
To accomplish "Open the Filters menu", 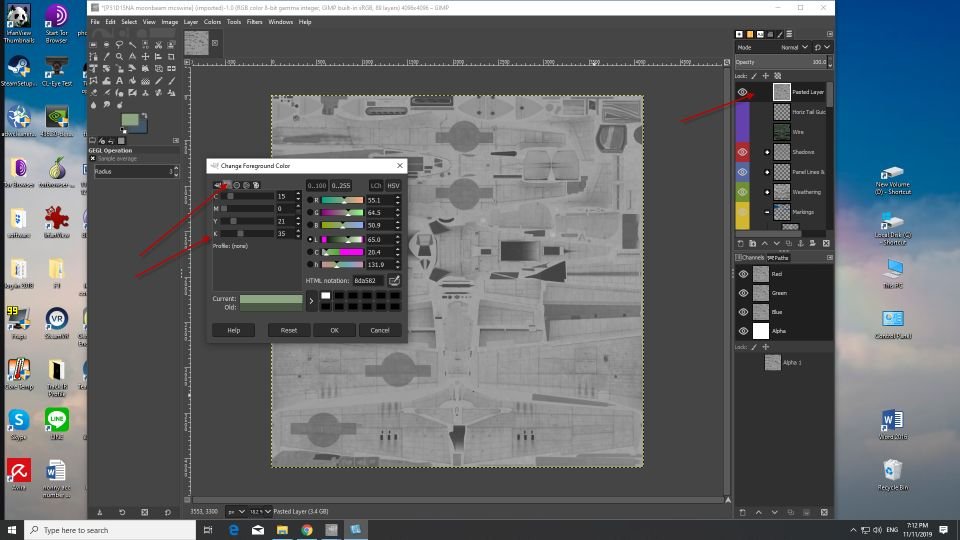I will tap(254, 21).
